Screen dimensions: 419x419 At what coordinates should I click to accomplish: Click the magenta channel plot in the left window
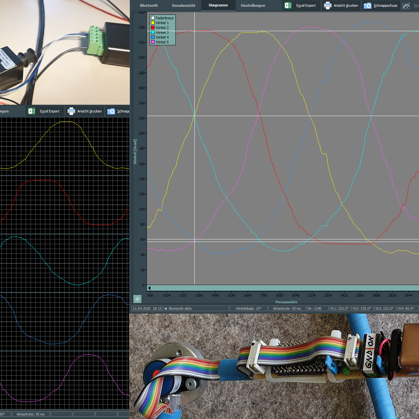tap(64, 380)
